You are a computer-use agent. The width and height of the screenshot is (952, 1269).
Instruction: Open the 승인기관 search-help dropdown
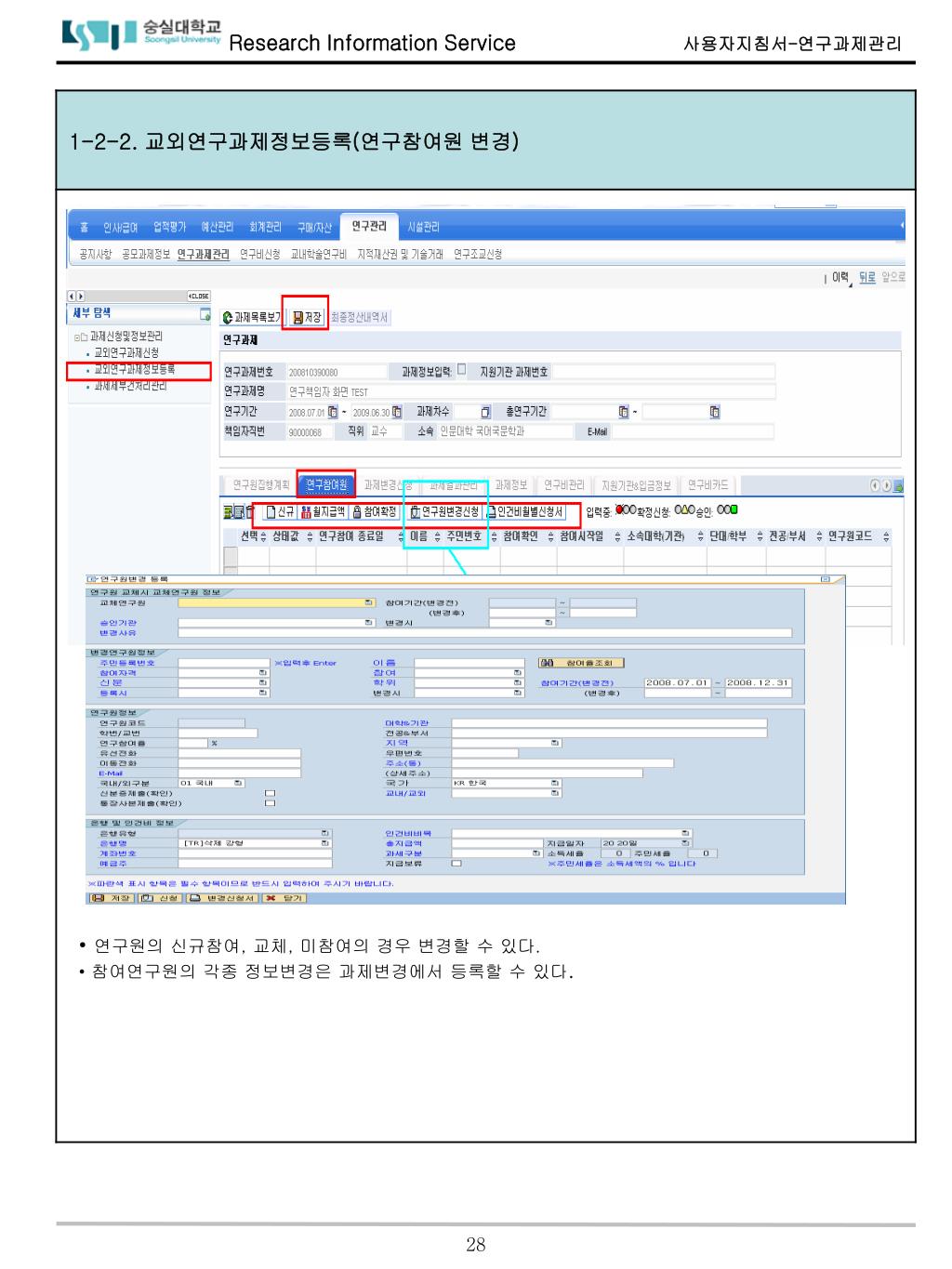pyautogui.click(x=368, y=623)
